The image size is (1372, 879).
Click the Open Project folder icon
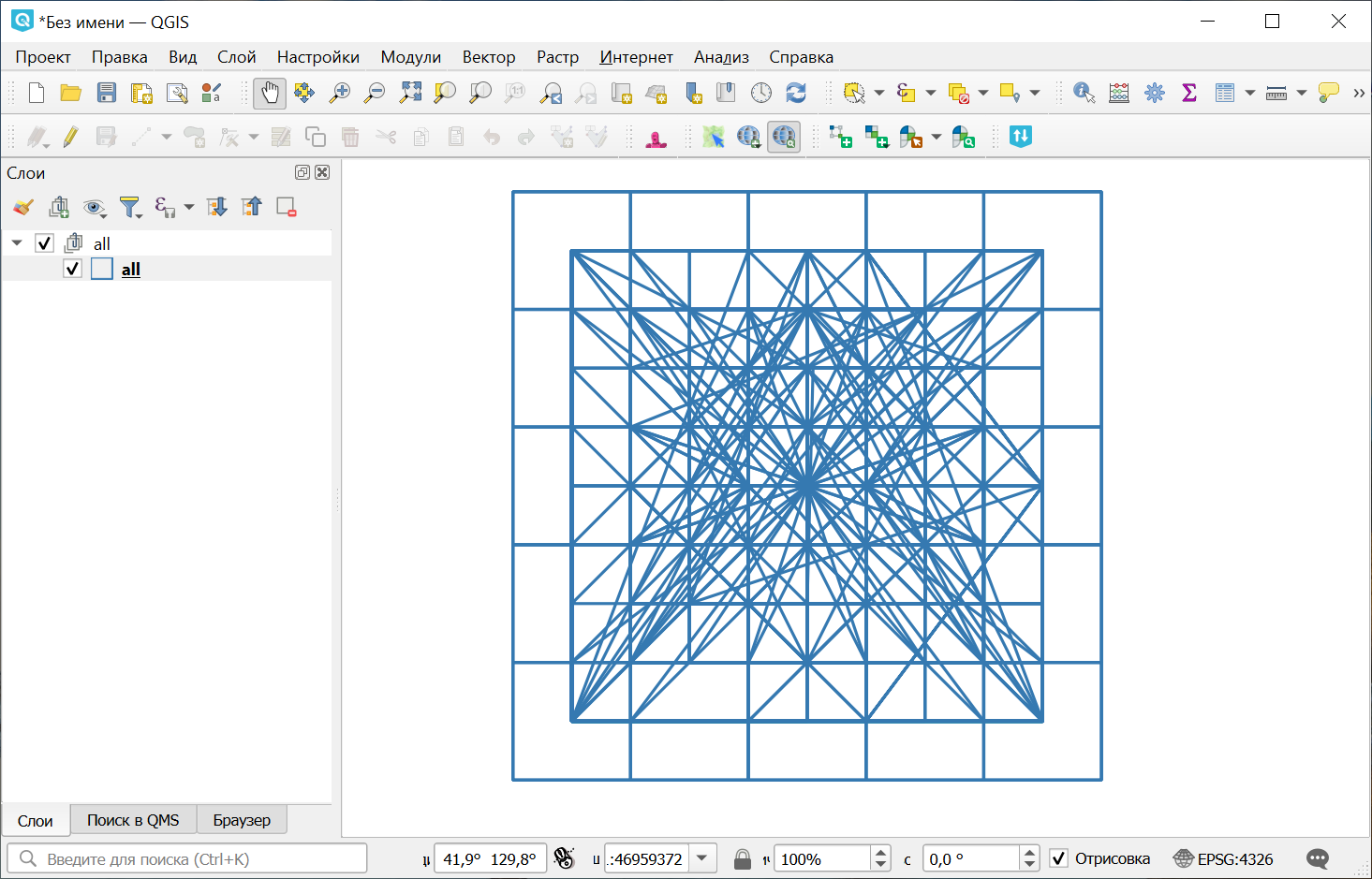pyautogui.click(x=71, y=93)
